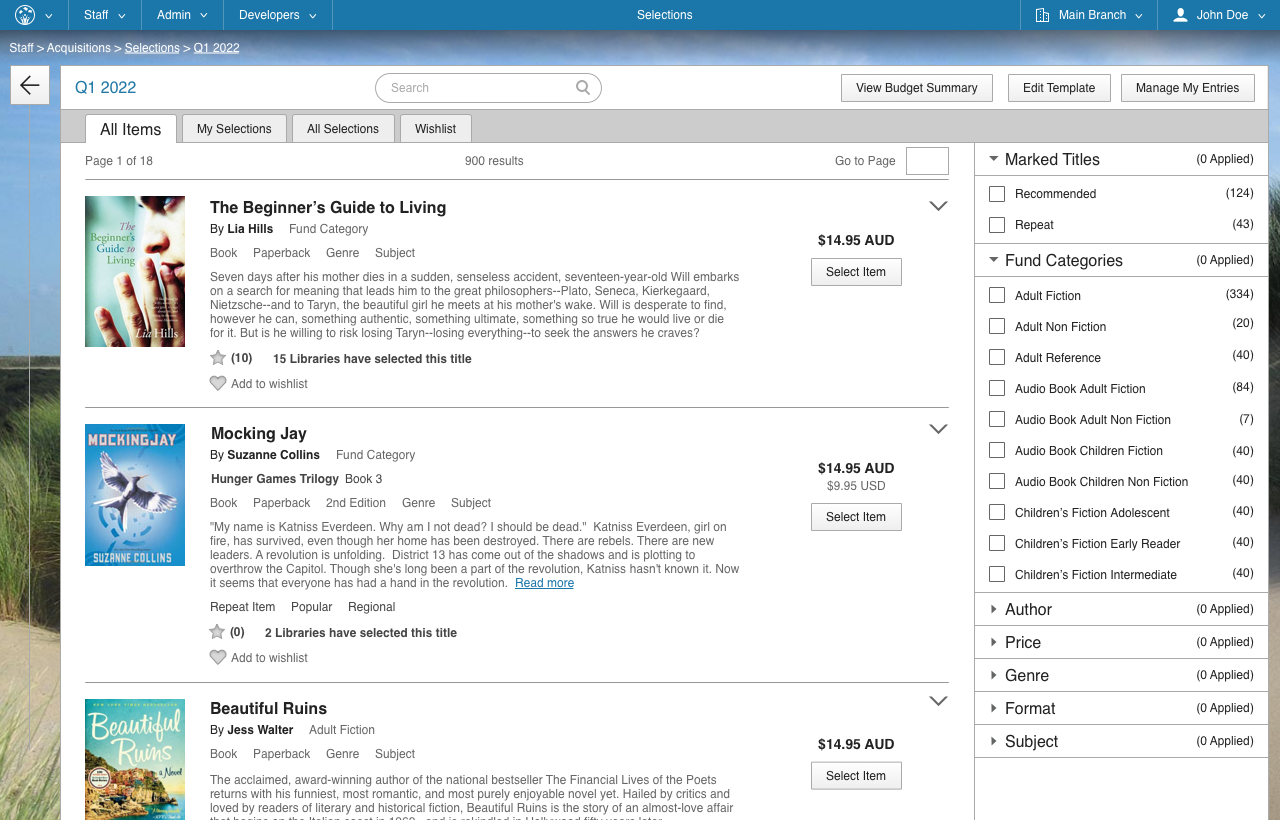Follow the Read more link
Image resolution: width=1280 pixels, height=820 pixels.
[x=544, y=583]
